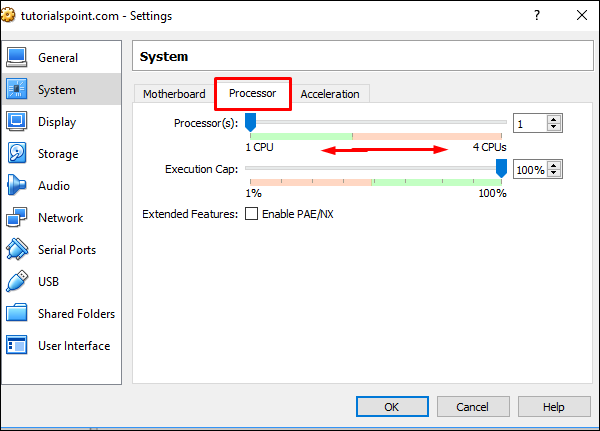Open the Storage disk icon
This screenshot has height=431, width=600.
point(17,154)
